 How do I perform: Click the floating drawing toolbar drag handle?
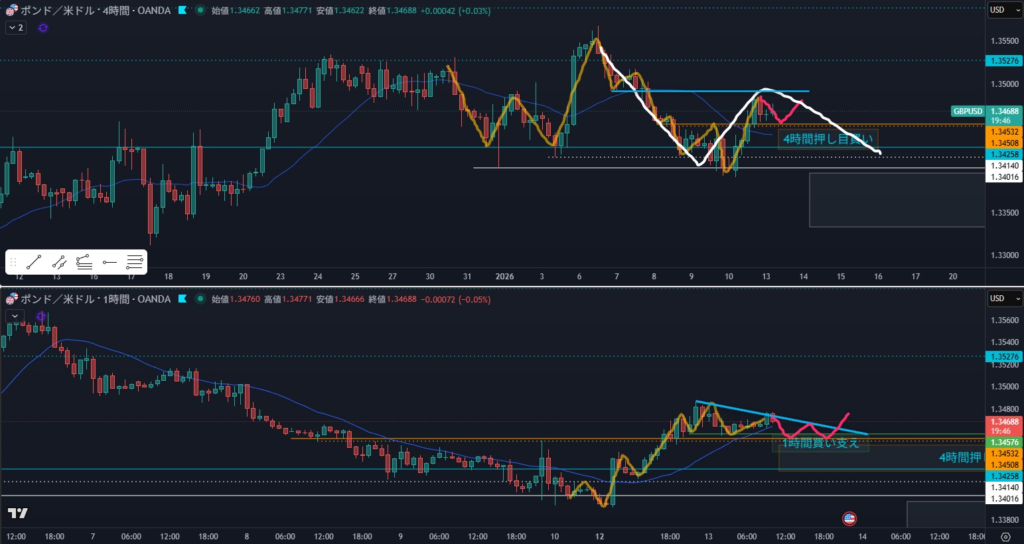point(14,263)
